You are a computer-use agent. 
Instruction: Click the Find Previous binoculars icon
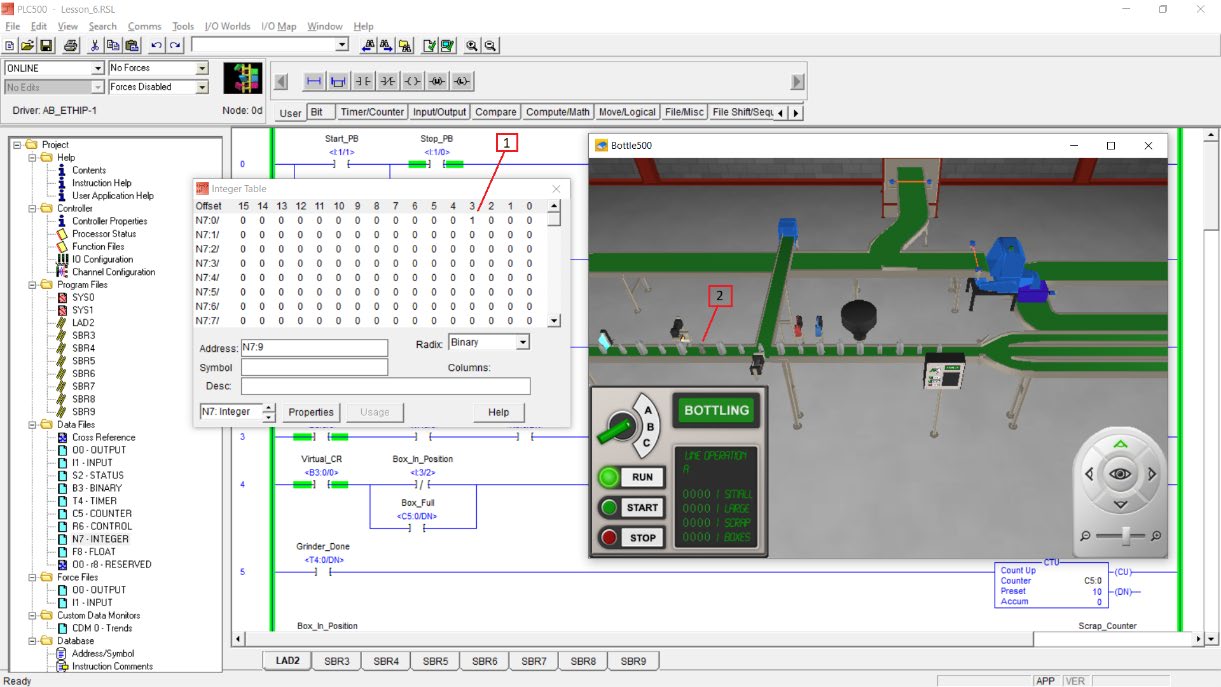click(x=368, y=45)
